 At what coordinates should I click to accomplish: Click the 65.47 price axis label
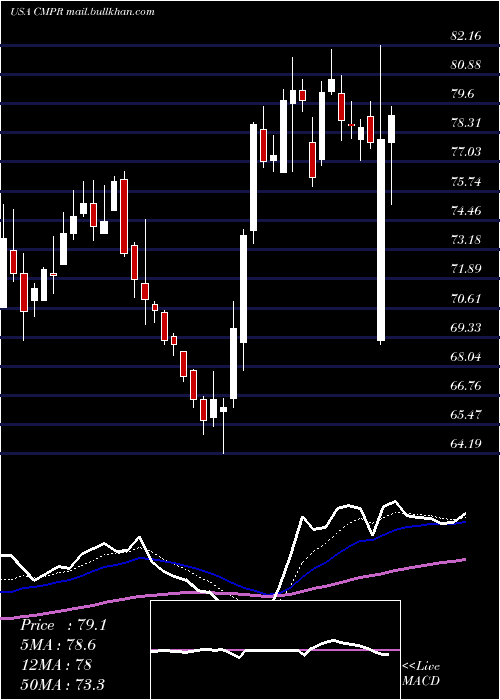466,414
